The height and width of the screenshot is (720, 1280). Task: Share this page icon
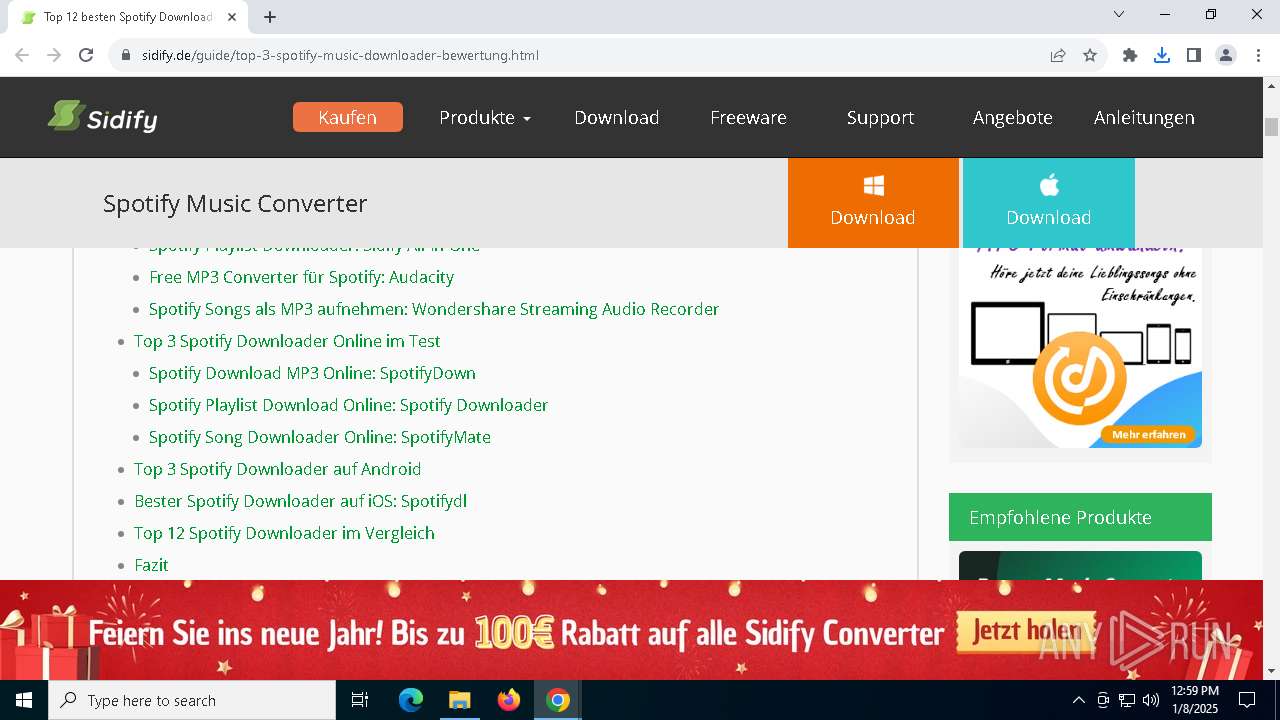point(1058,55)
